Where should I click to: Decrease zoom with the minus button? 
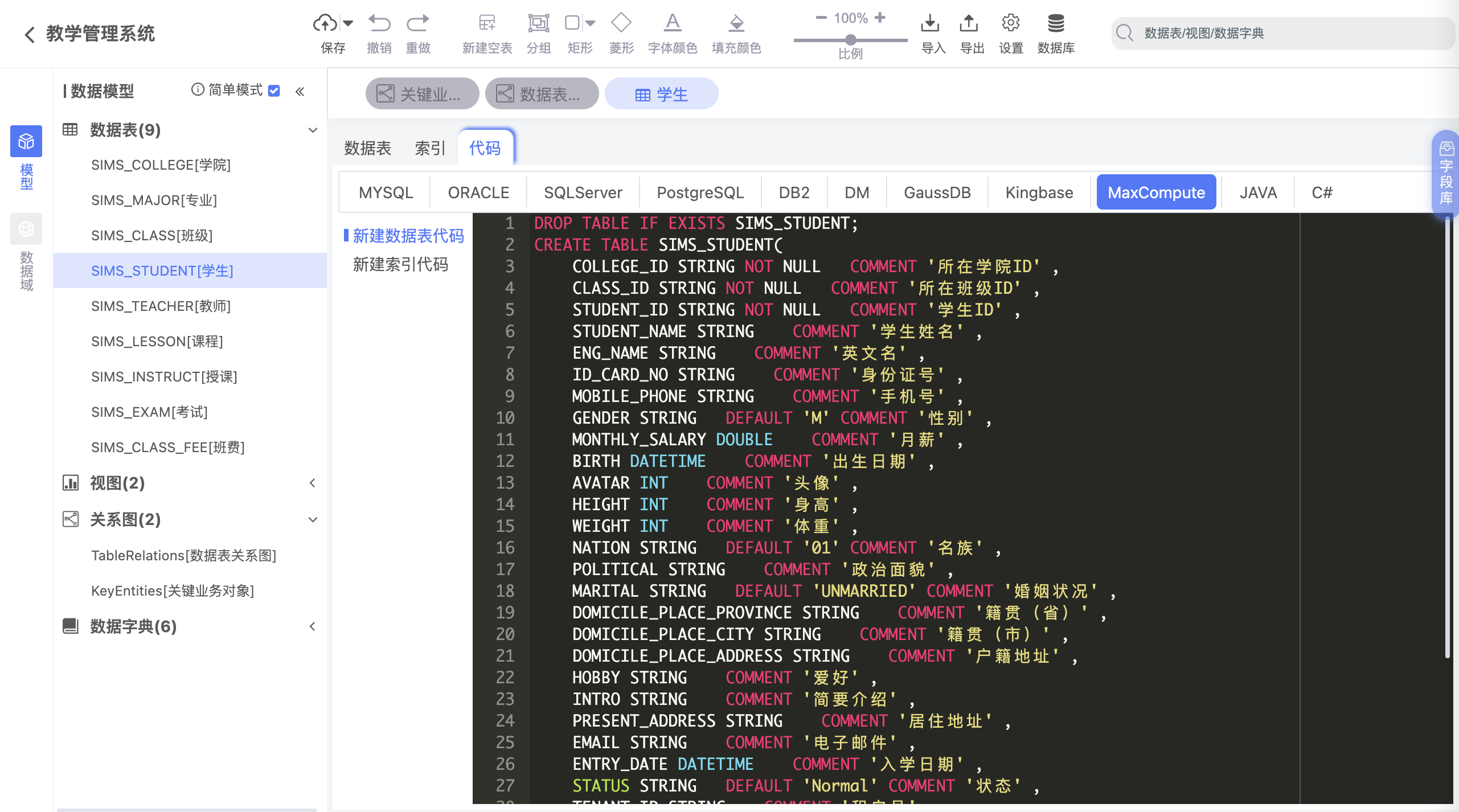(821, 18)
